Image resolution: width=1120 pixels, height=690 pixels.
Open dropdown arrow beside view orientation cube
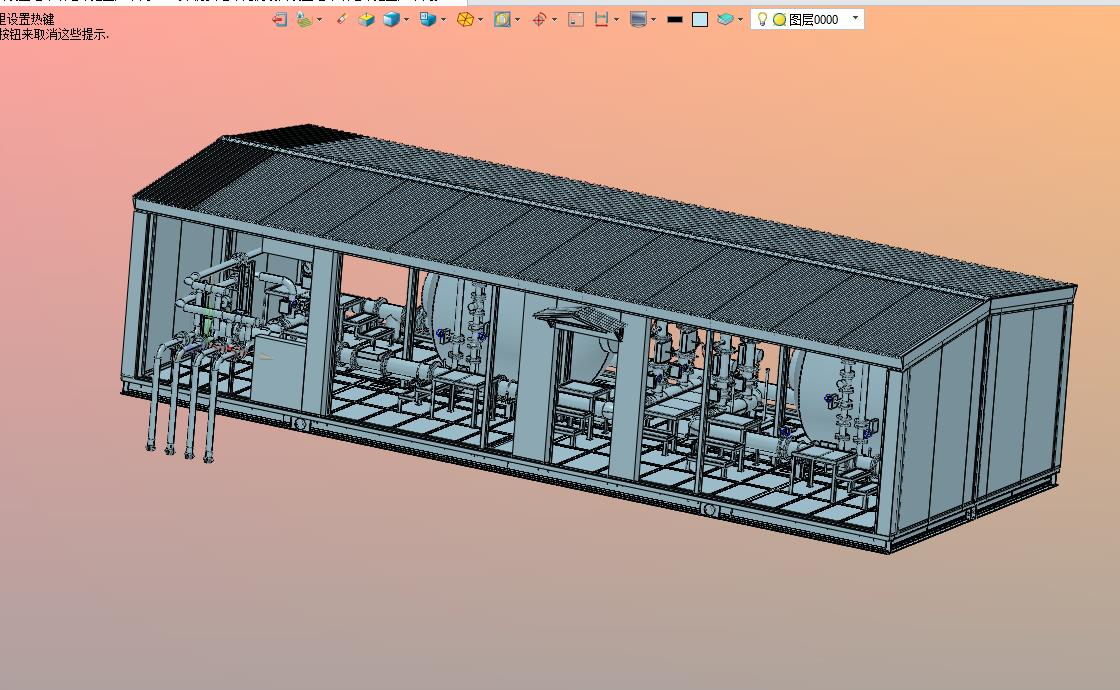tap(444, 20)
